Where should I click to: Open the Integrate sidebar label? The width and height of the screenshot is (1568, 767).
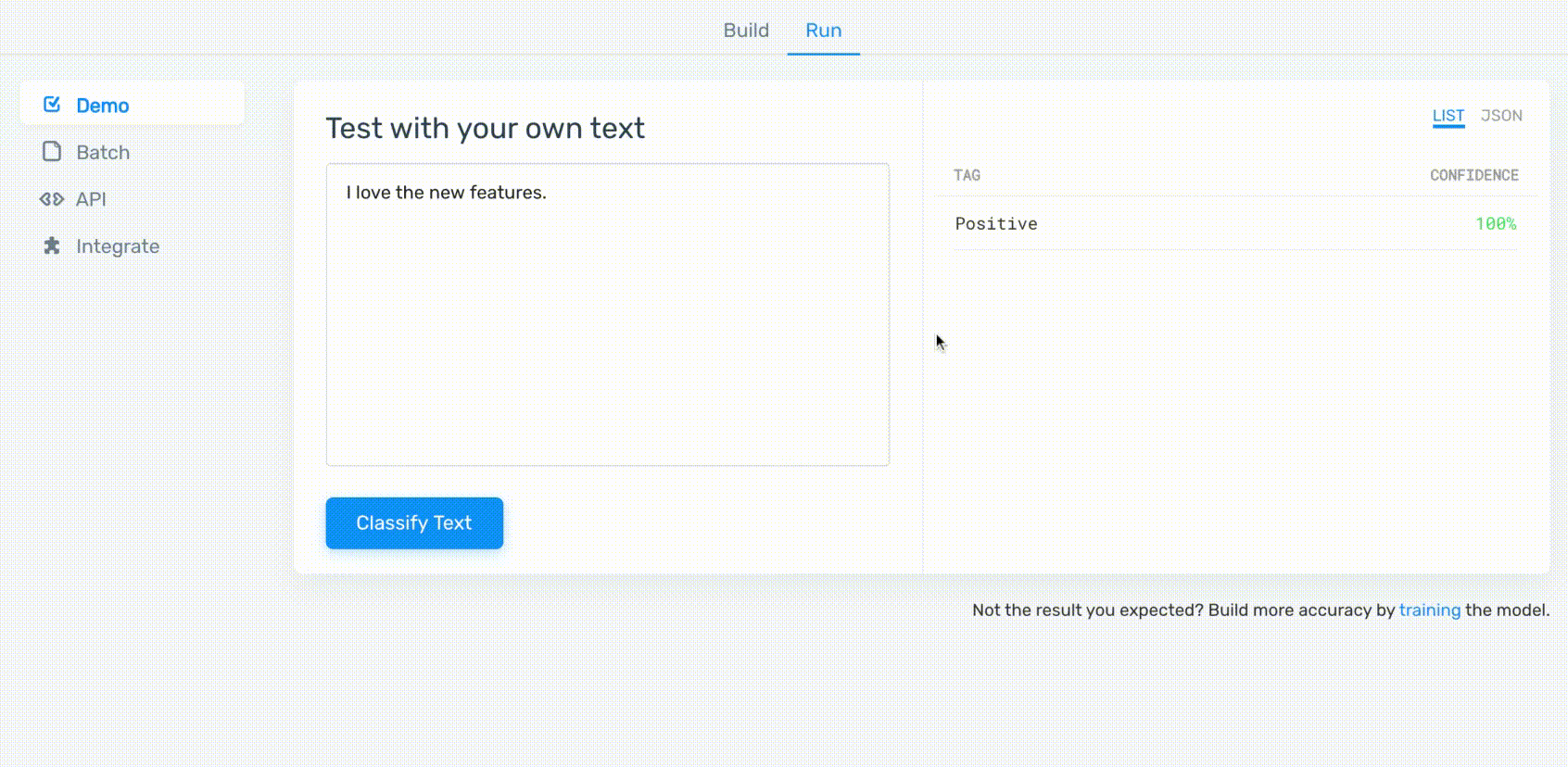(118, 246)
